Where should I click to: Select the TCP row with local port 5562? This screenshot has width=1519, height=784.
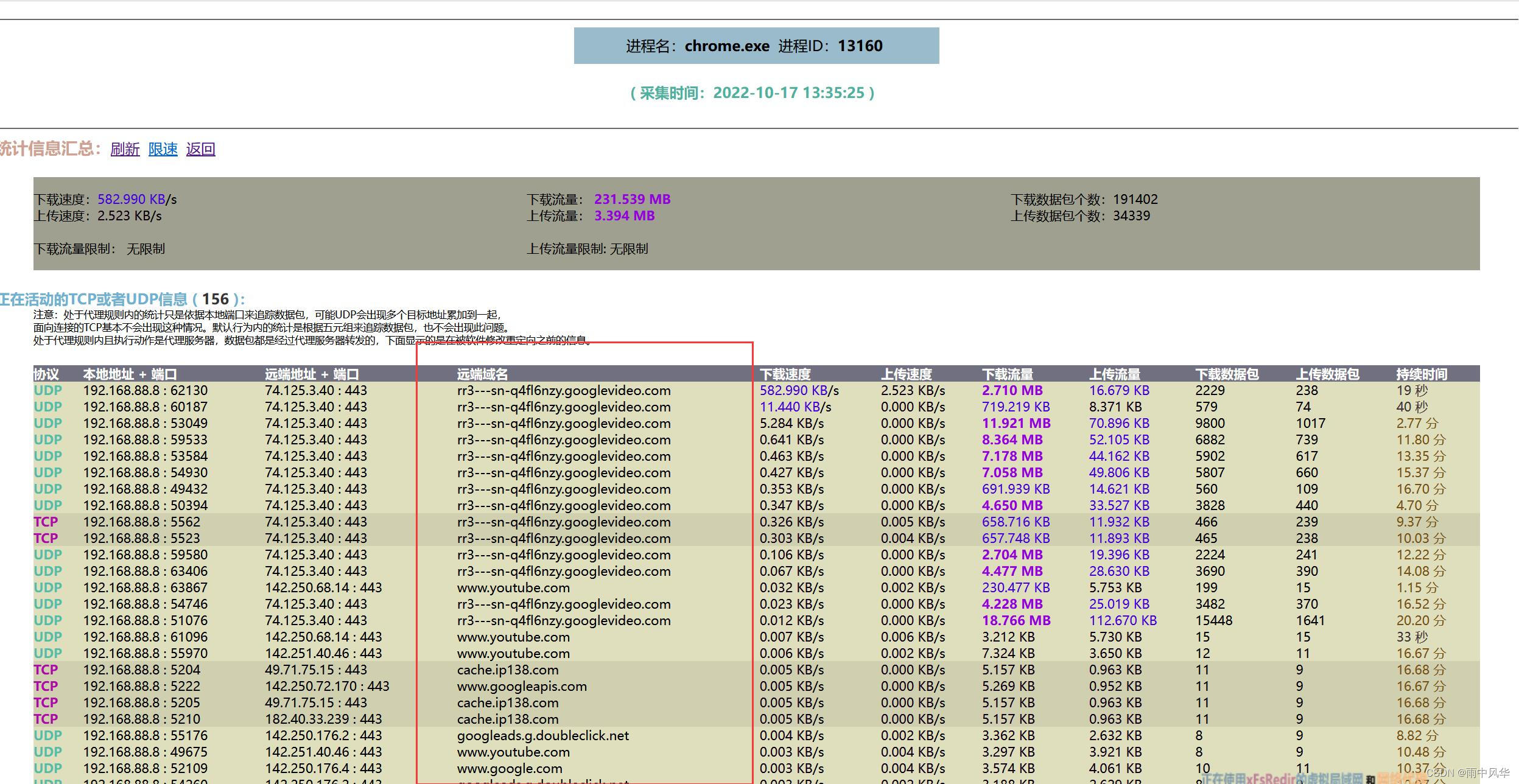pos(141,522)
